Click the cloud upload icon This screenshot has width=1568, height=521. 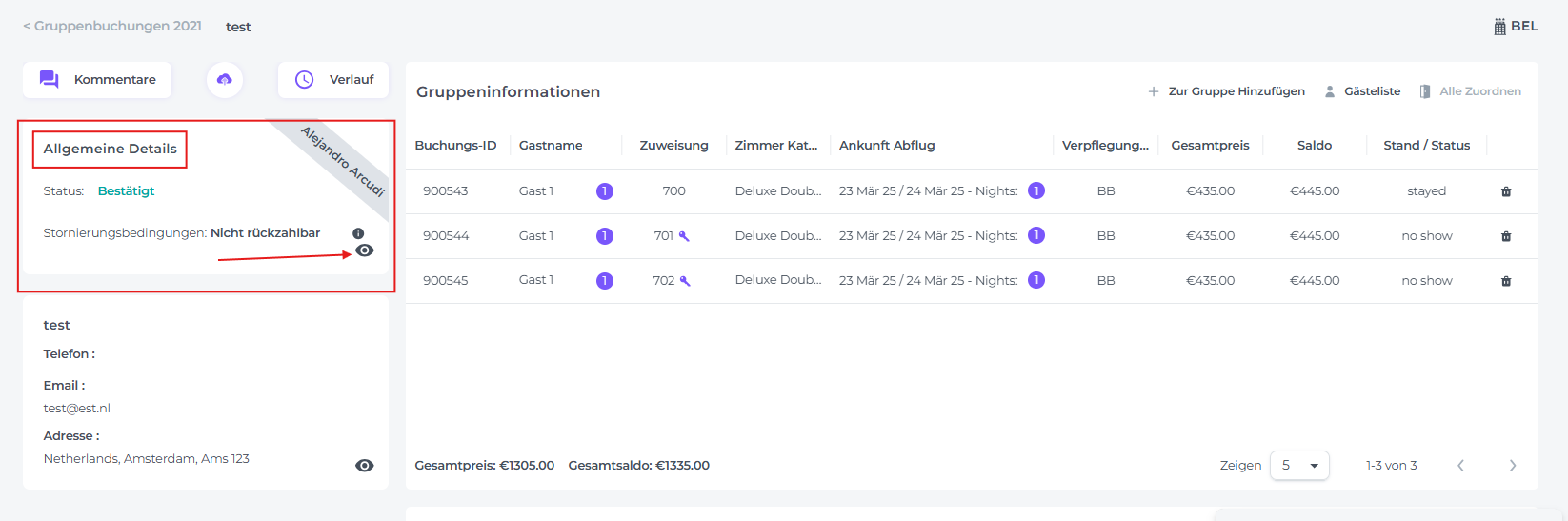(x=225, y=80)
